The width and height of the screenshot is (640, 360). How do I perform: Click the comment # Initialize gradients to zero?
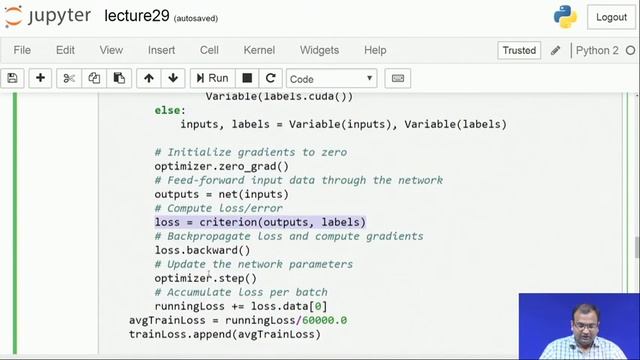coord(251,152)
